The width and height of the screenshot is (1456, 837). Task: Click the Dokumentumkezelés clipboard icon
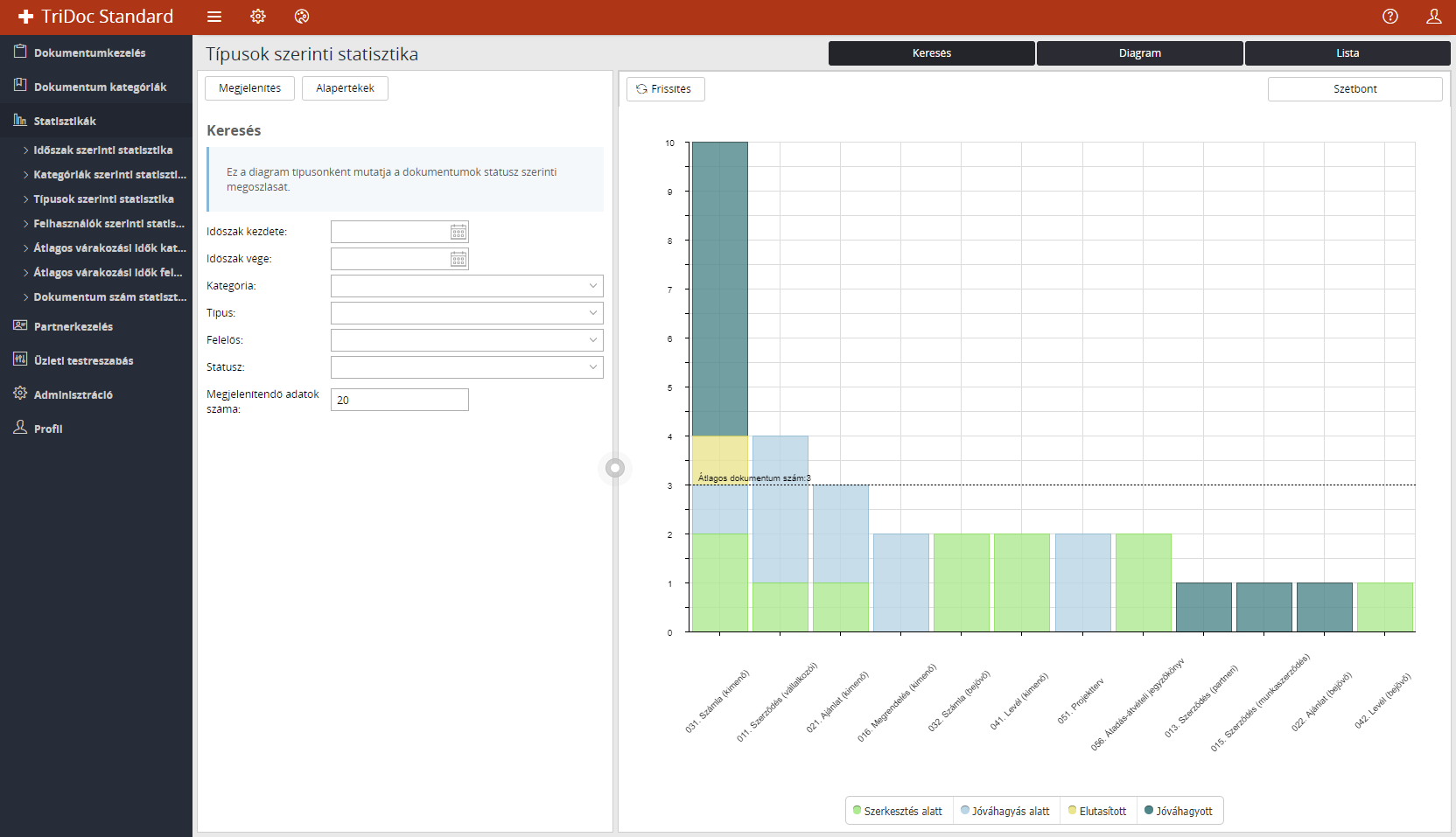tap(20, 52)
